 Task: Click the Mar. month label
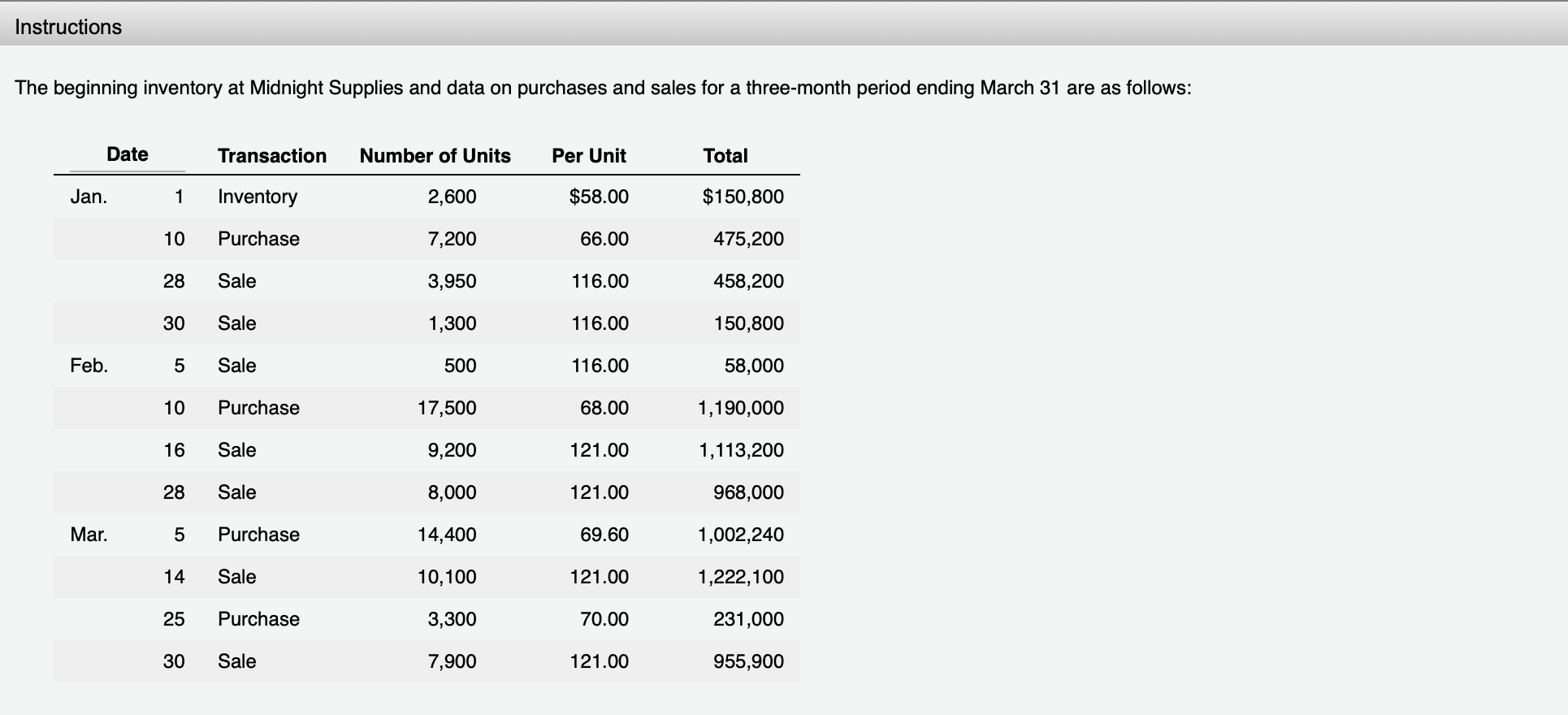[x=89, y=535]
